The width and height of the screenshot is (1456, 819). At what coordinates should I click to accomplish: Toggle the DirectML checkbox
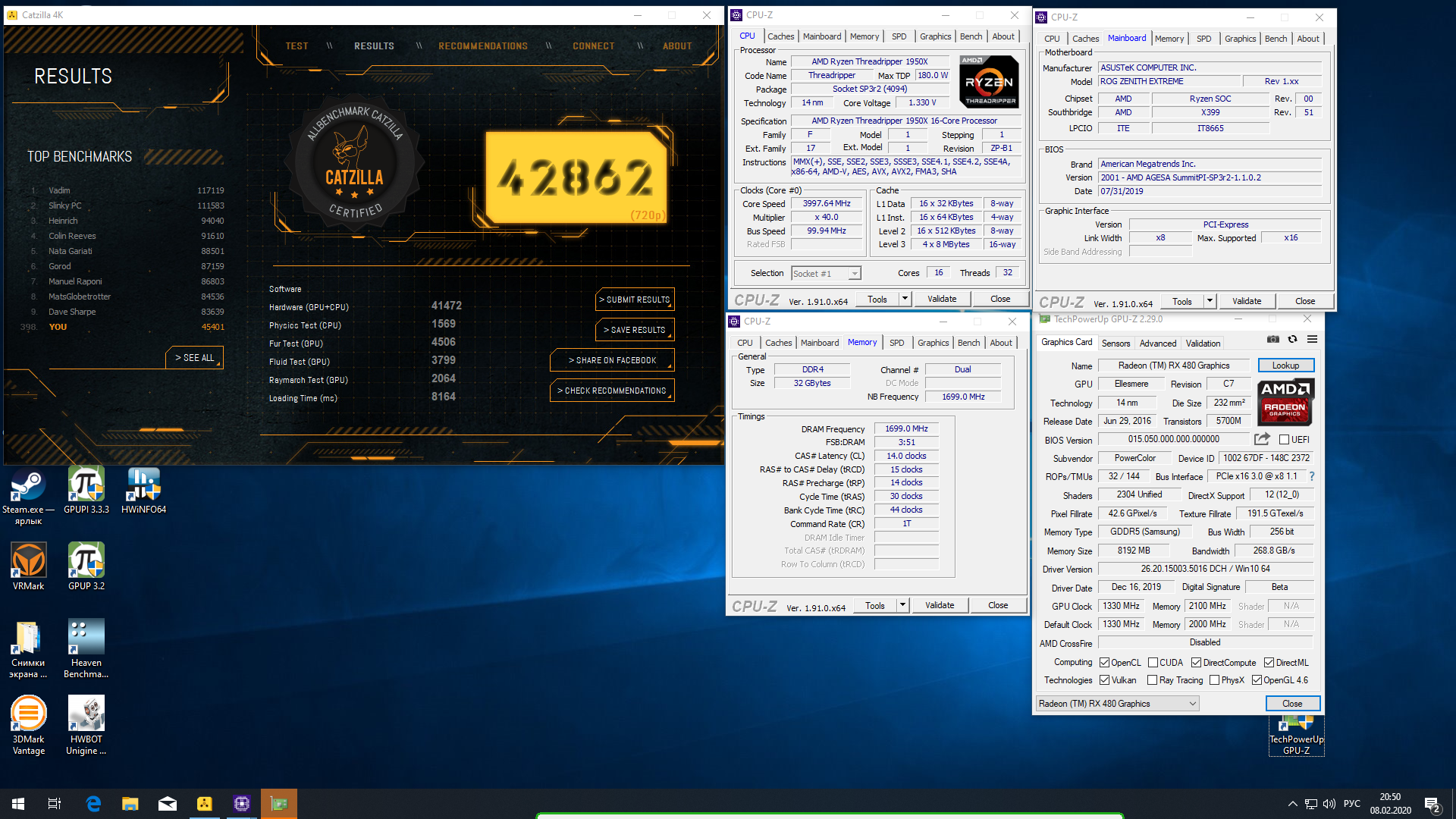point(1269,663)
